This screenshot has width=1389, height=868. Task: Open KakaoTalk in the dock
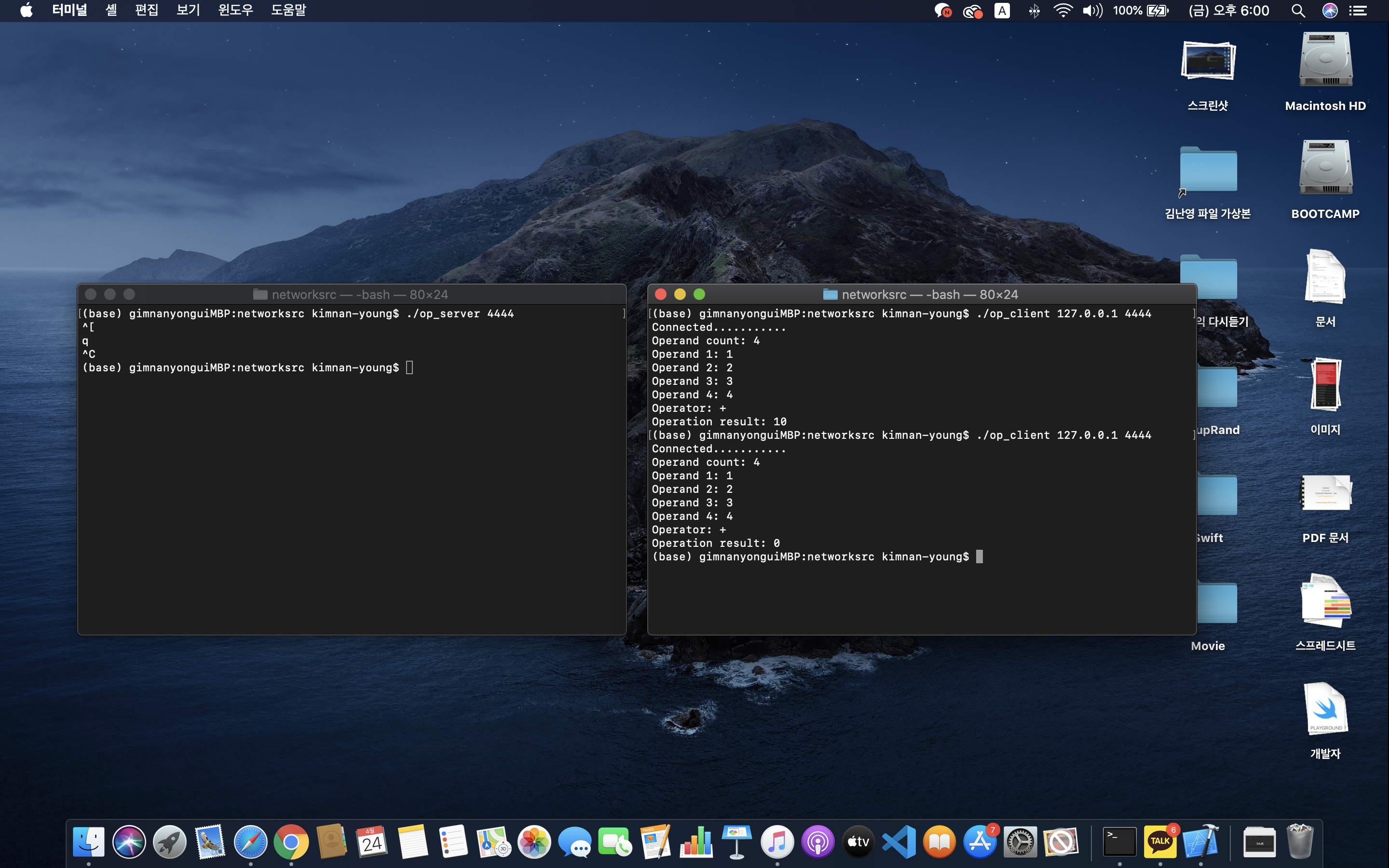click(x=1160, y=841)
